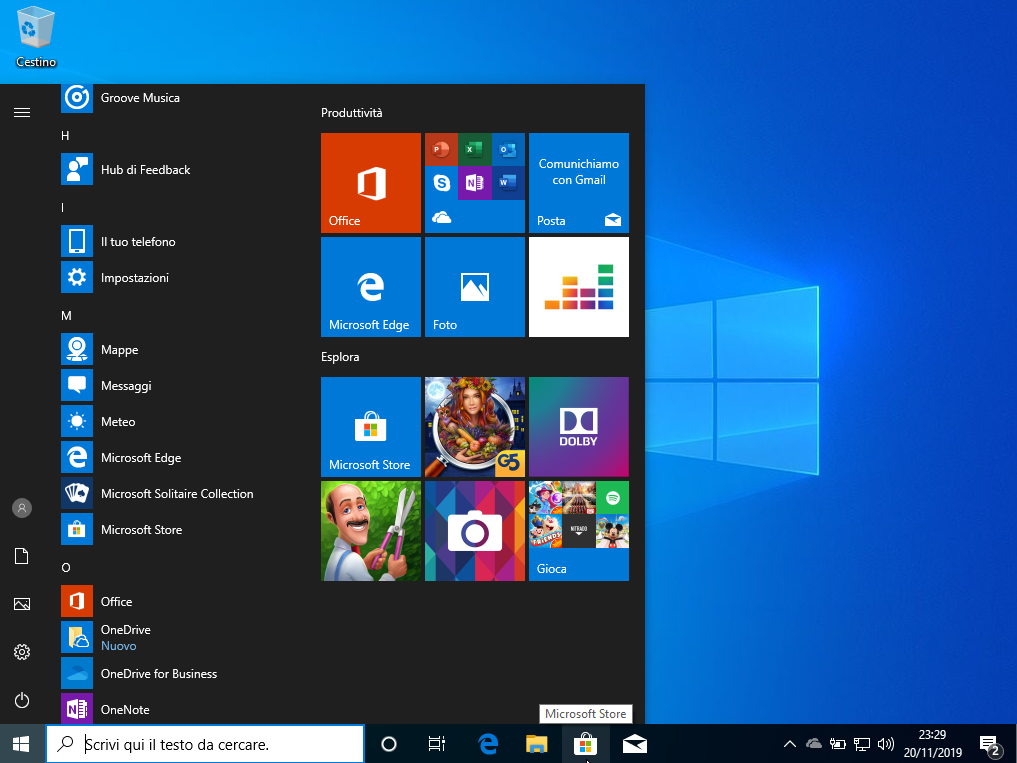Open PowerPoint in the Office apps tile
Image resolution: width=1017 pixels, height=763 pixels.
coord(441,150)
